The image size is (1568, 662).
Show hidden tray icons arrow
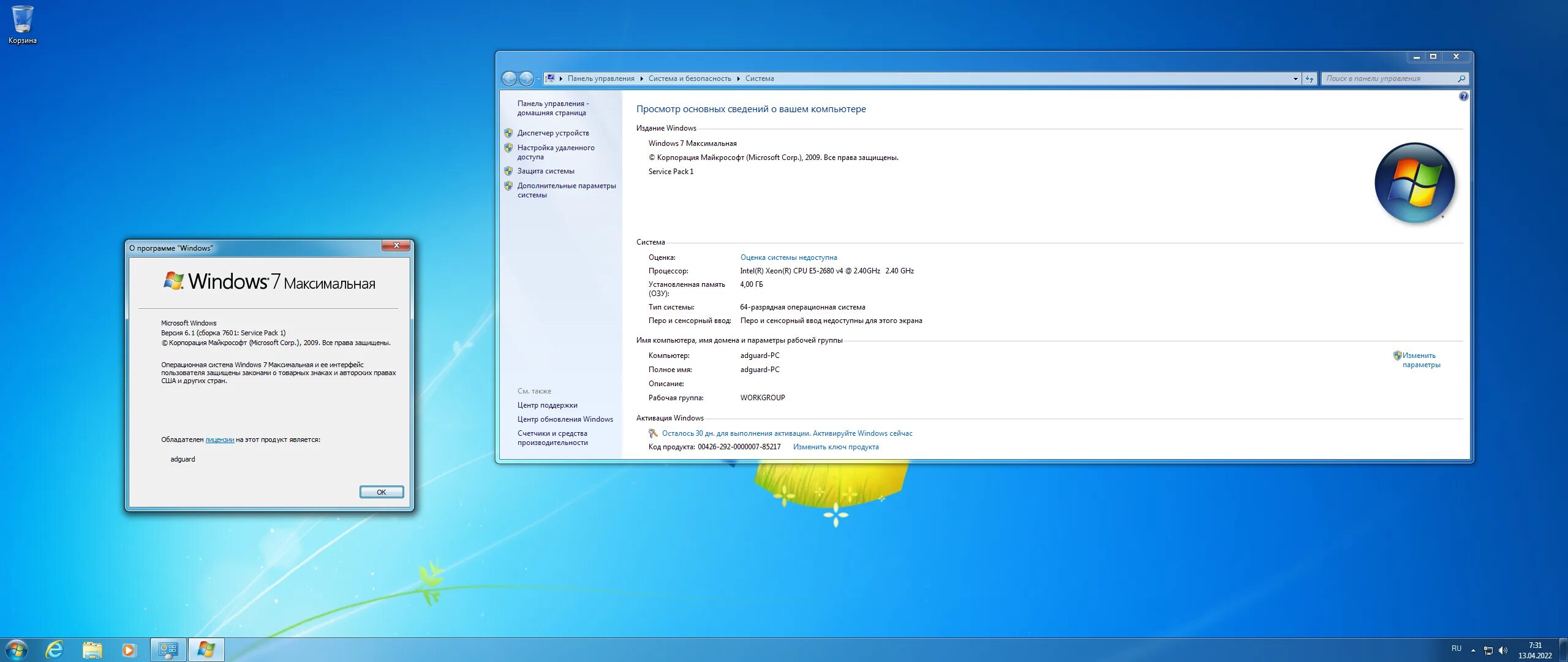(1473, 650)
